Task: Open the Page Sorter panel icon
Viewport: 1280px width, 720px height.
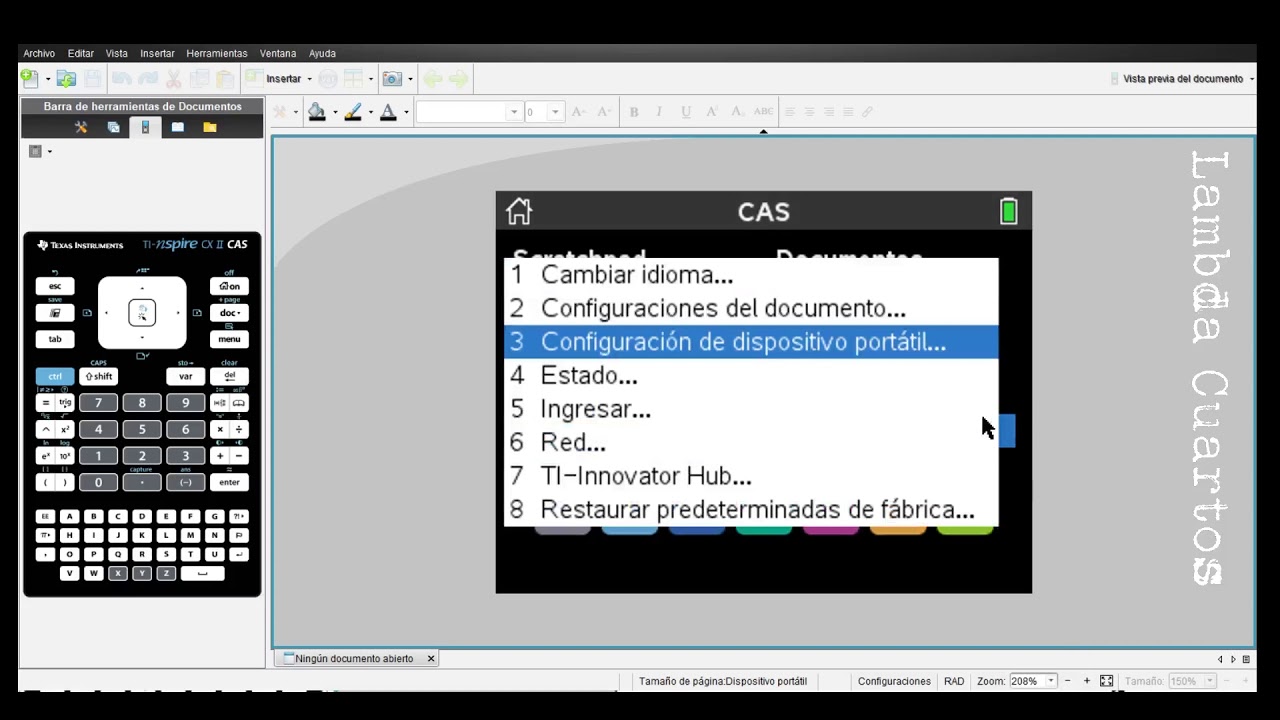Action: point(113,127)
